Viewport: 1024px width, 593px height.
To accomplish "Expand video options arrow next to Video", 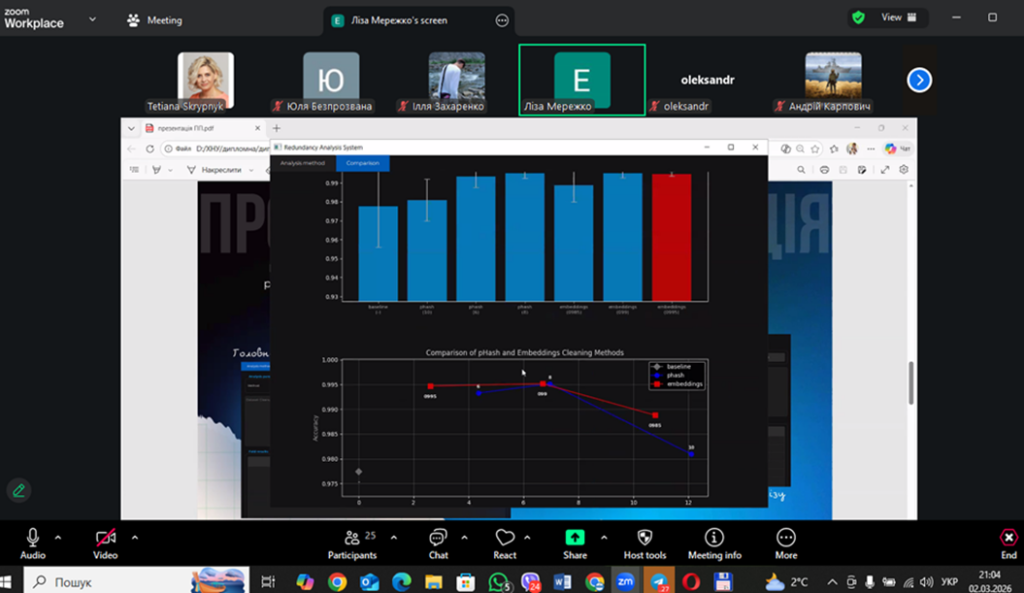I will [x=134, y=536].
